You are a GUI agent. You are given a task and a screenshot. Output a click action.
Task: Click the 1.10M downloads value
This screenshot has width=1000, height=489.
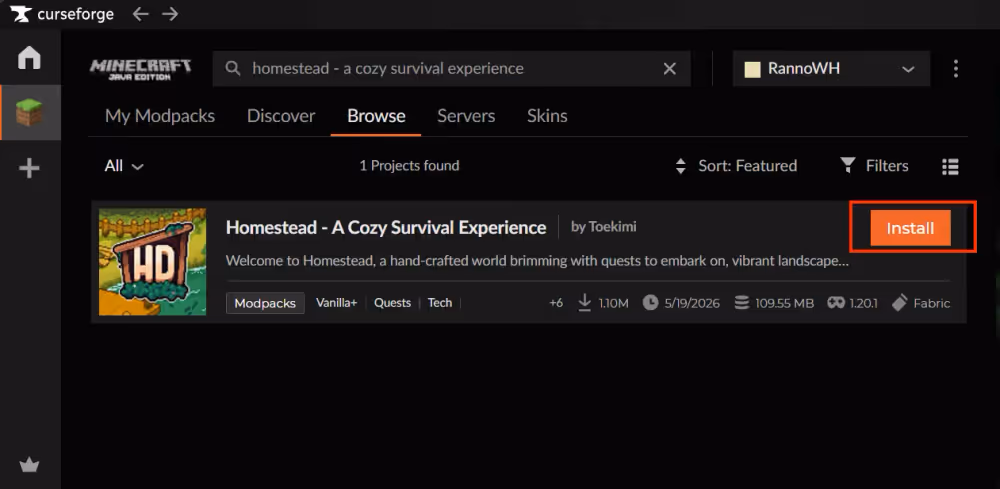click(x=614, y=303)
